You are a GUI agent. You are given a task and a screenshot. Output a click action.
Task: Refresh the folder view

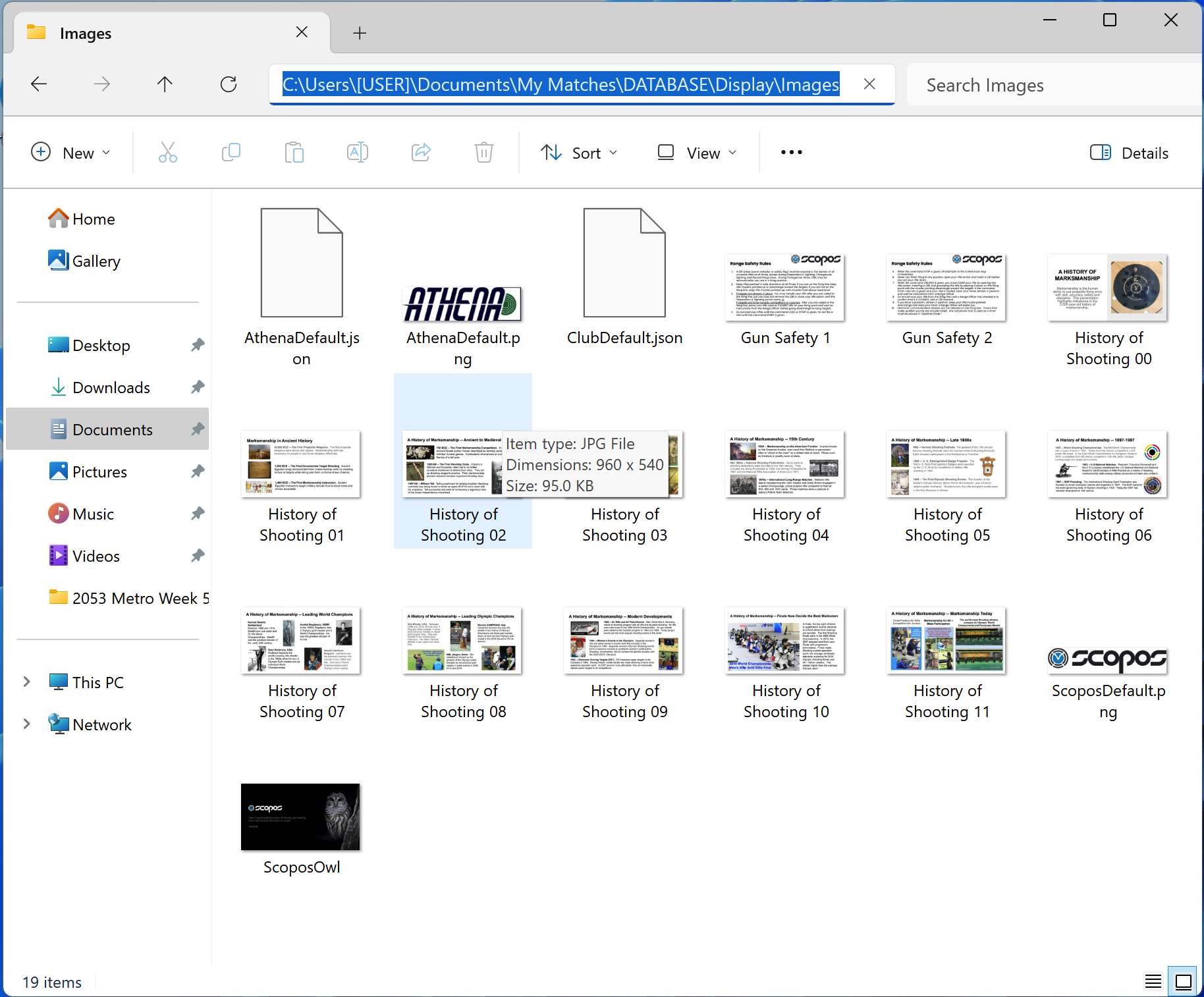(229, 84)
